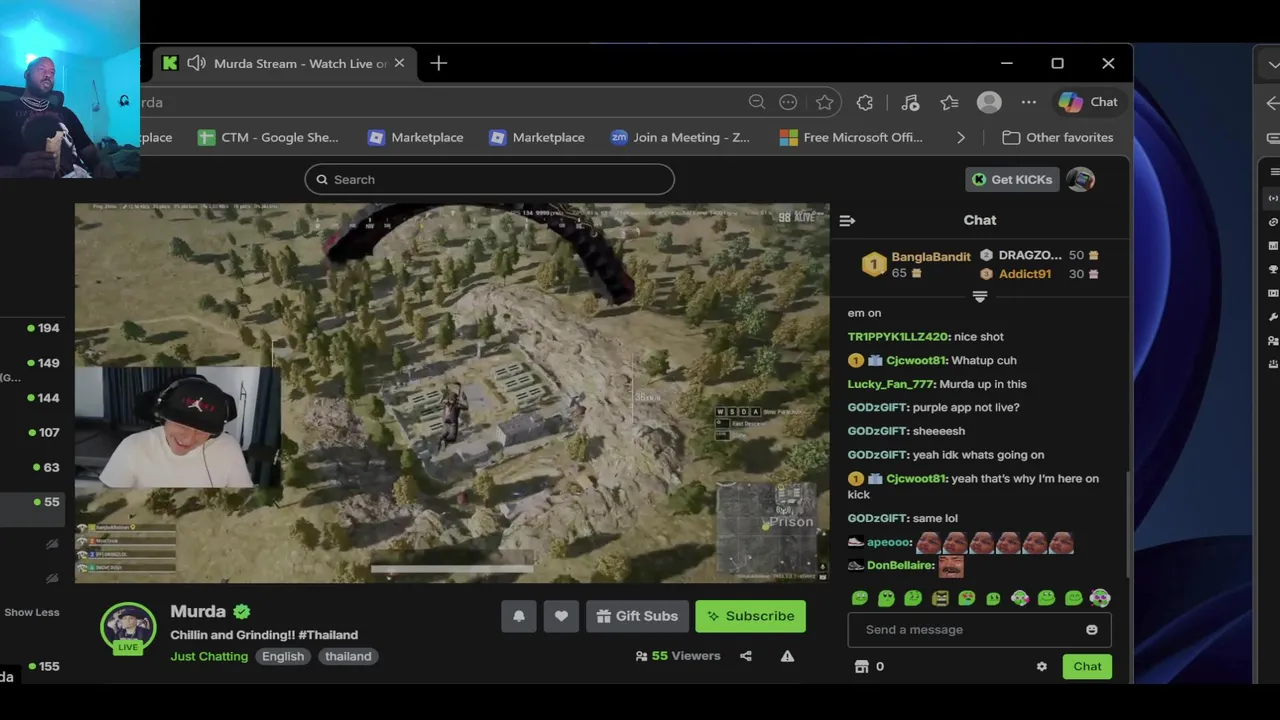Viewport: 1280px width, 720px height.
Task: Click the share stream icon
Action: [x=746, y=656]
